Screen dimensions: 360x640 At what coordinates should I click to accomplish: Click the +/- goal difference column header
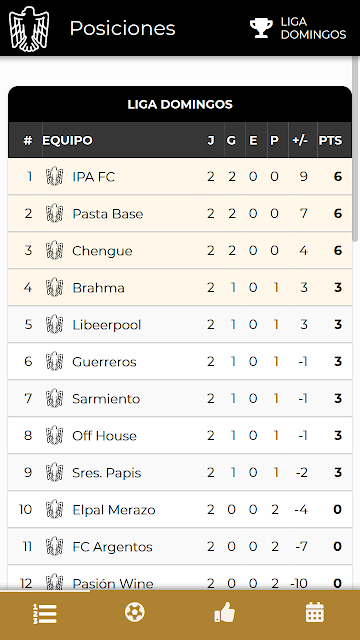[x=300, y=140]
